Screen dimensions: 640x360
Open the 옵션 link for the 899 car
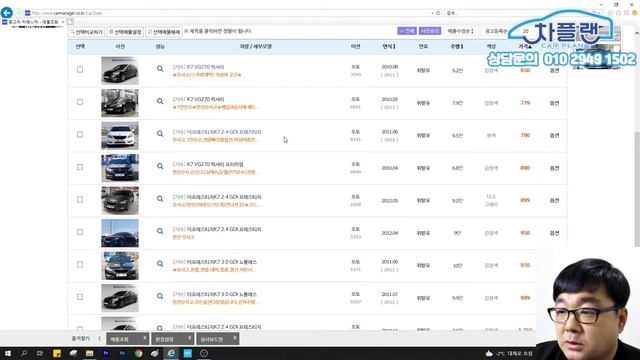click(x=554, y=200)
